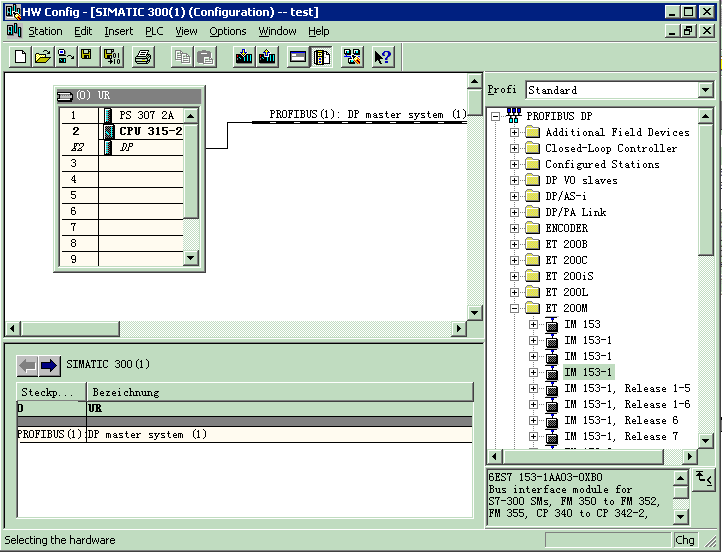
Task: Select CPU 315-2 in rack slot 2
Action: pos(150,131)
